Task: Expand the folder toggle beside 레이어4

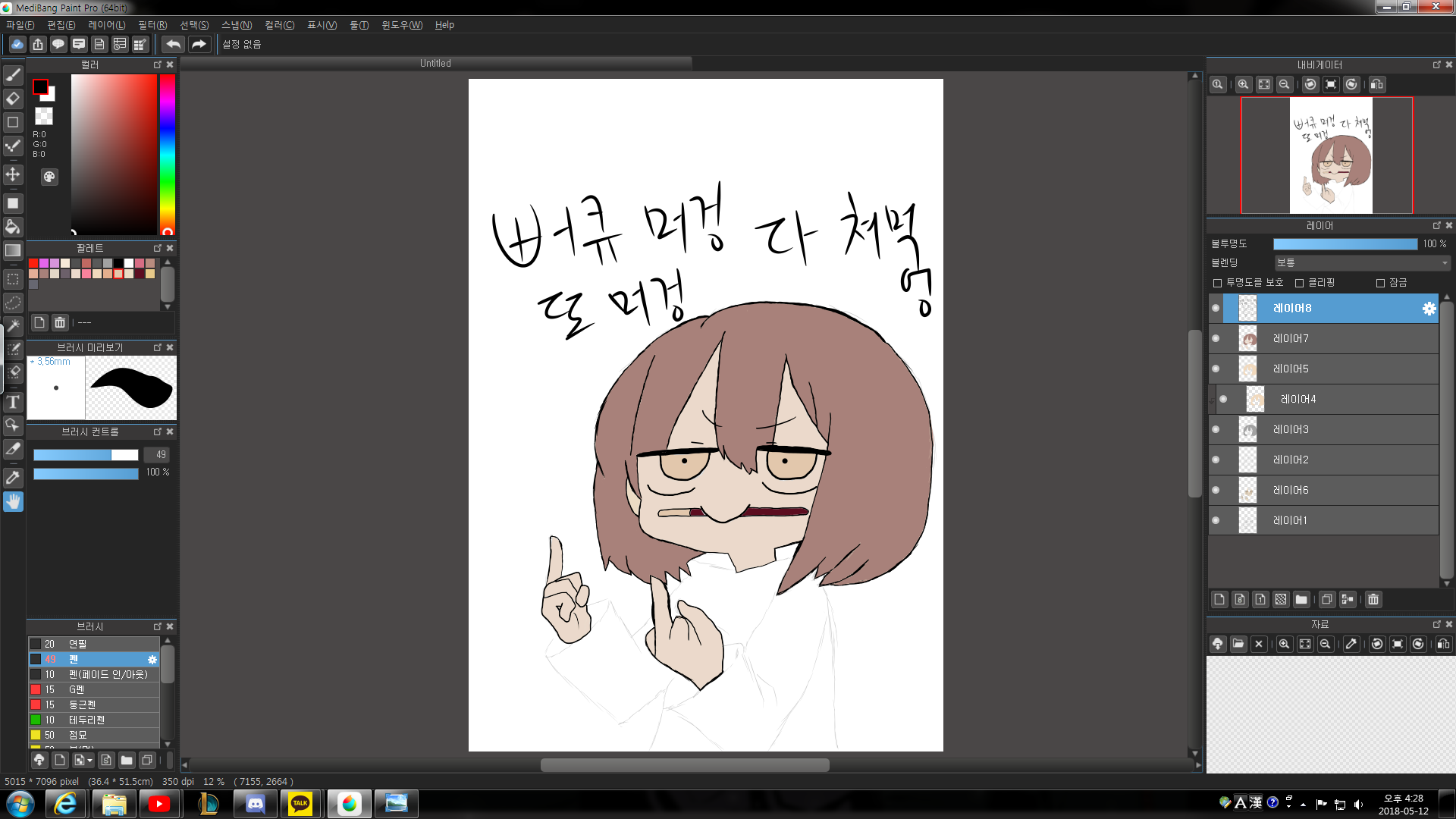Action: tap(1212, 399)
